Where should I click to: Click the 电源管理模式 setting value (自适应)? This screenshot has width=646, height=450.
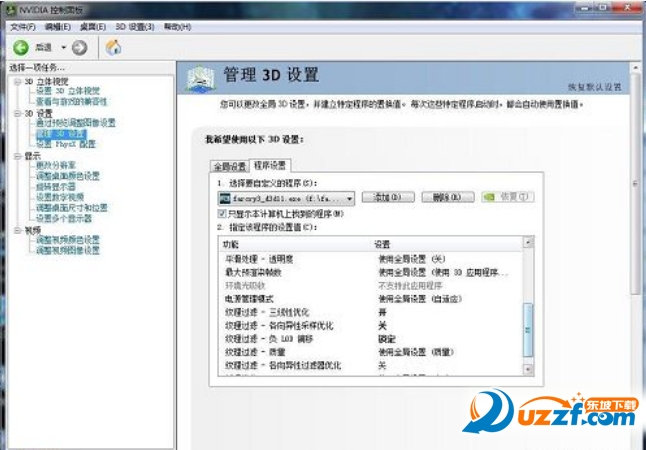coord(420,299)
